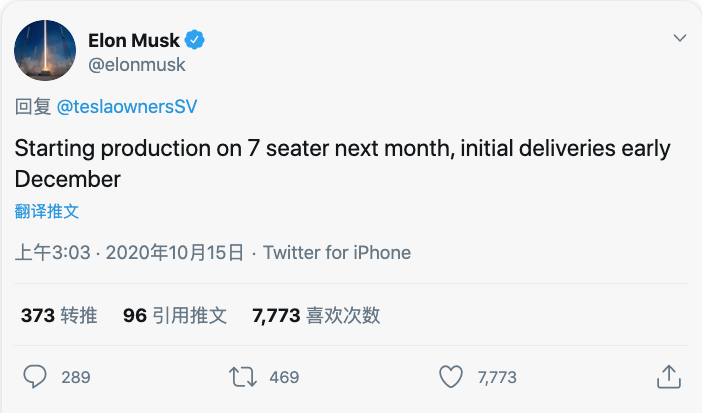
Task: Click the Twitter for iPhone source label
Action: click(x=337, y=253)
